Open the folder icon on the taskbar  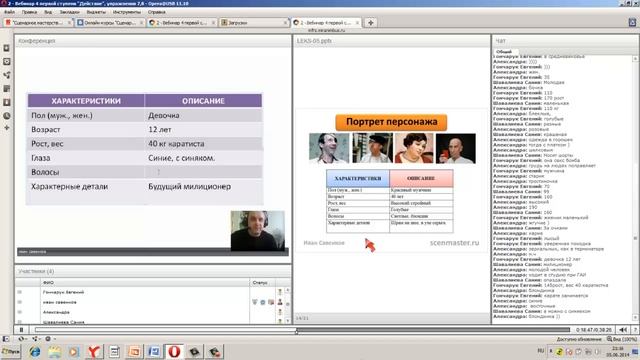55,351
